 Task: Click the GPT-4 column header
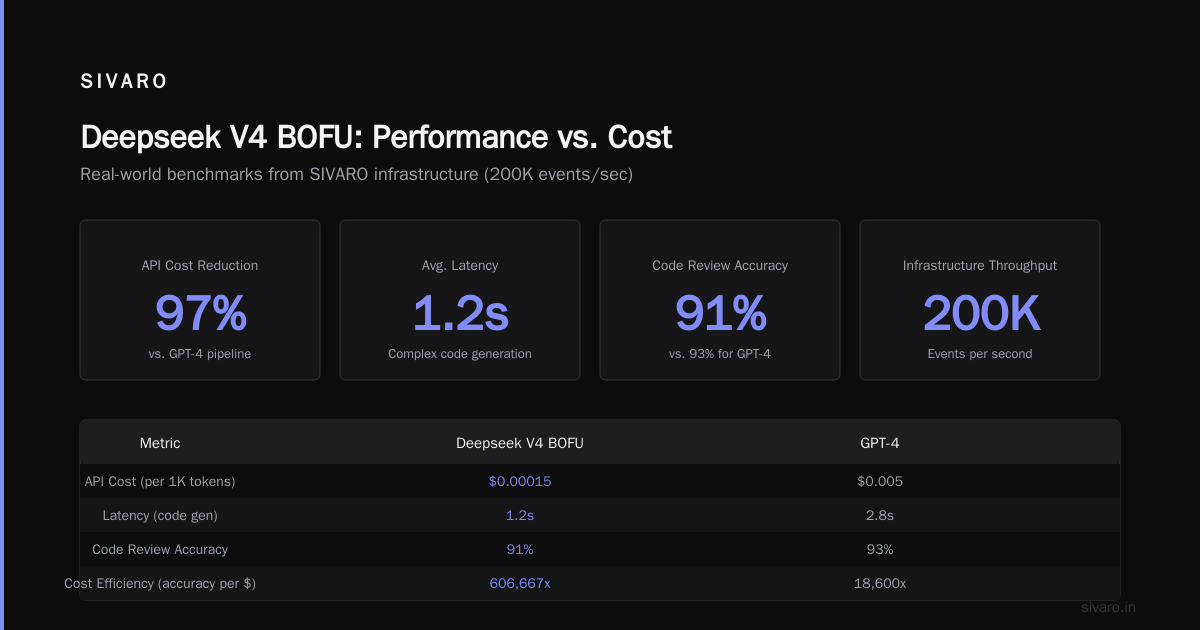[x=880, y=442]
